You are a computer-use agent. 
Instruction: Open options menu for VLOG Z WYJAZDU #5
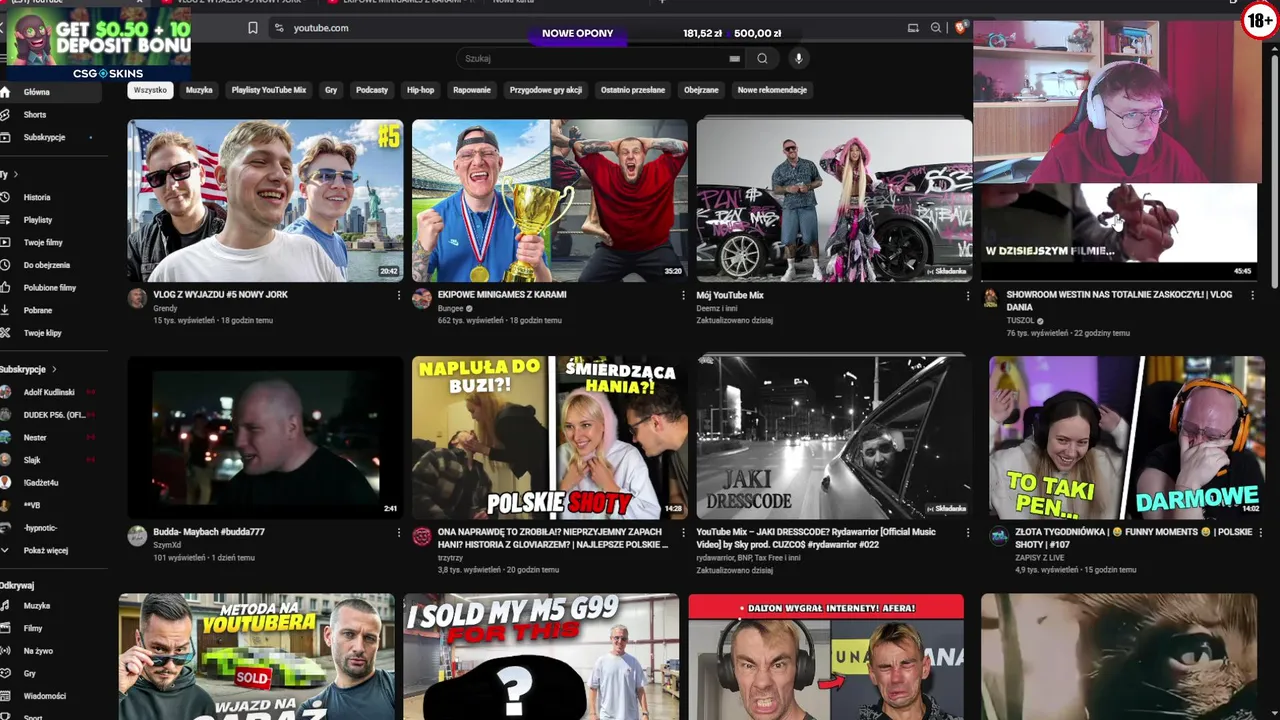(x=398, y=296)
